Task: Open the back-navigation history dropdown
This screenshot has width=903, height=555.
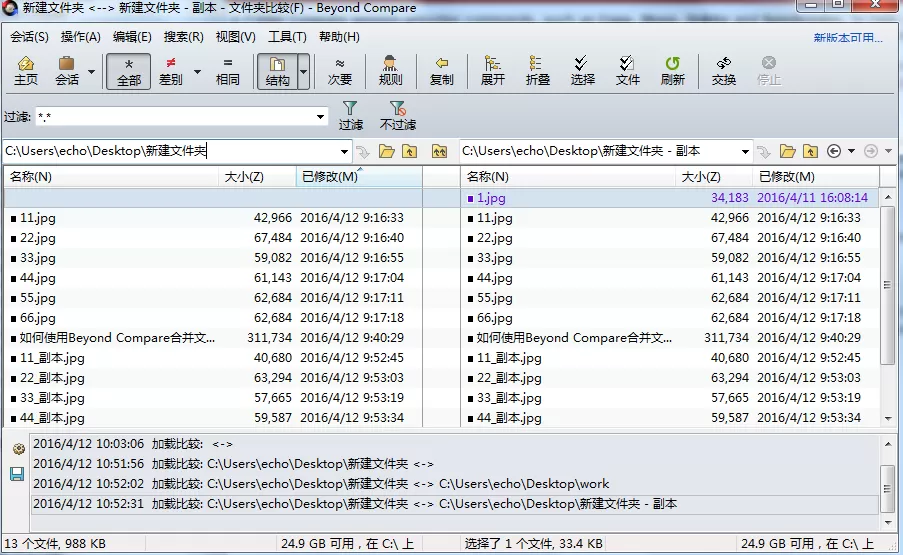Action: (x=851, y=151)
